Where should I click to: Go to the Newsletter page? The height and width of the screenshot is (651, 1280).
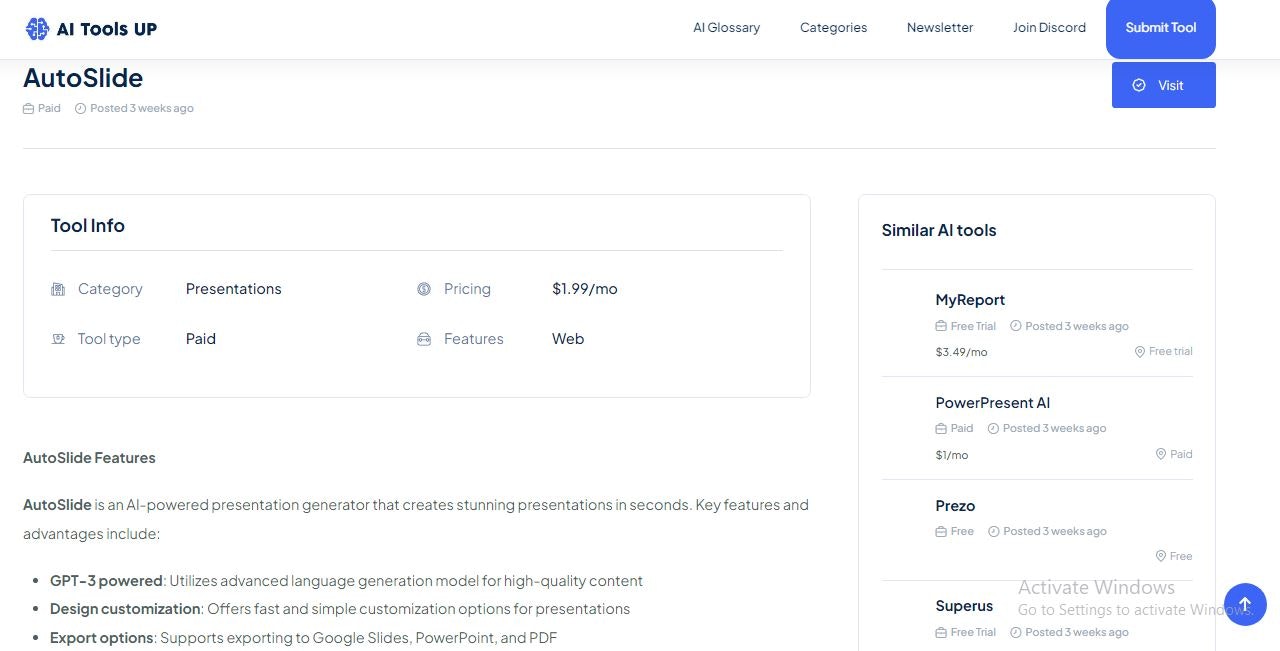pyautogui.click(x=940, y=28)
